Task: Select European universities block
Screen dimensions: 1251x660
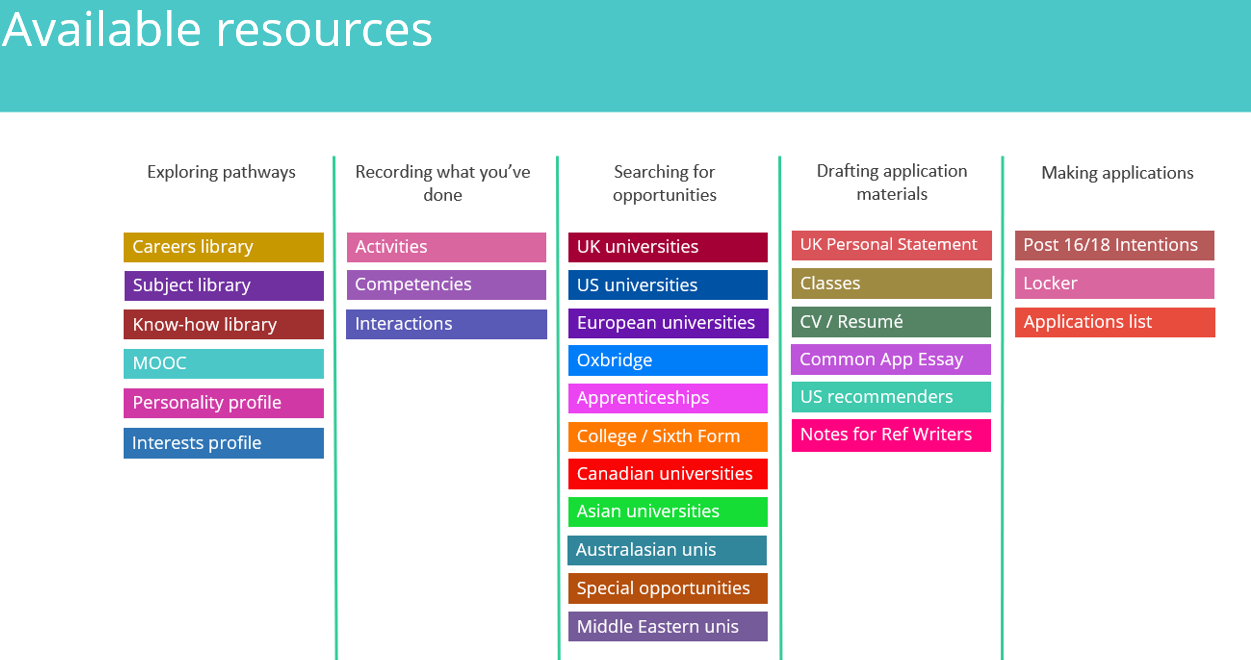Action: coord(668,323)
